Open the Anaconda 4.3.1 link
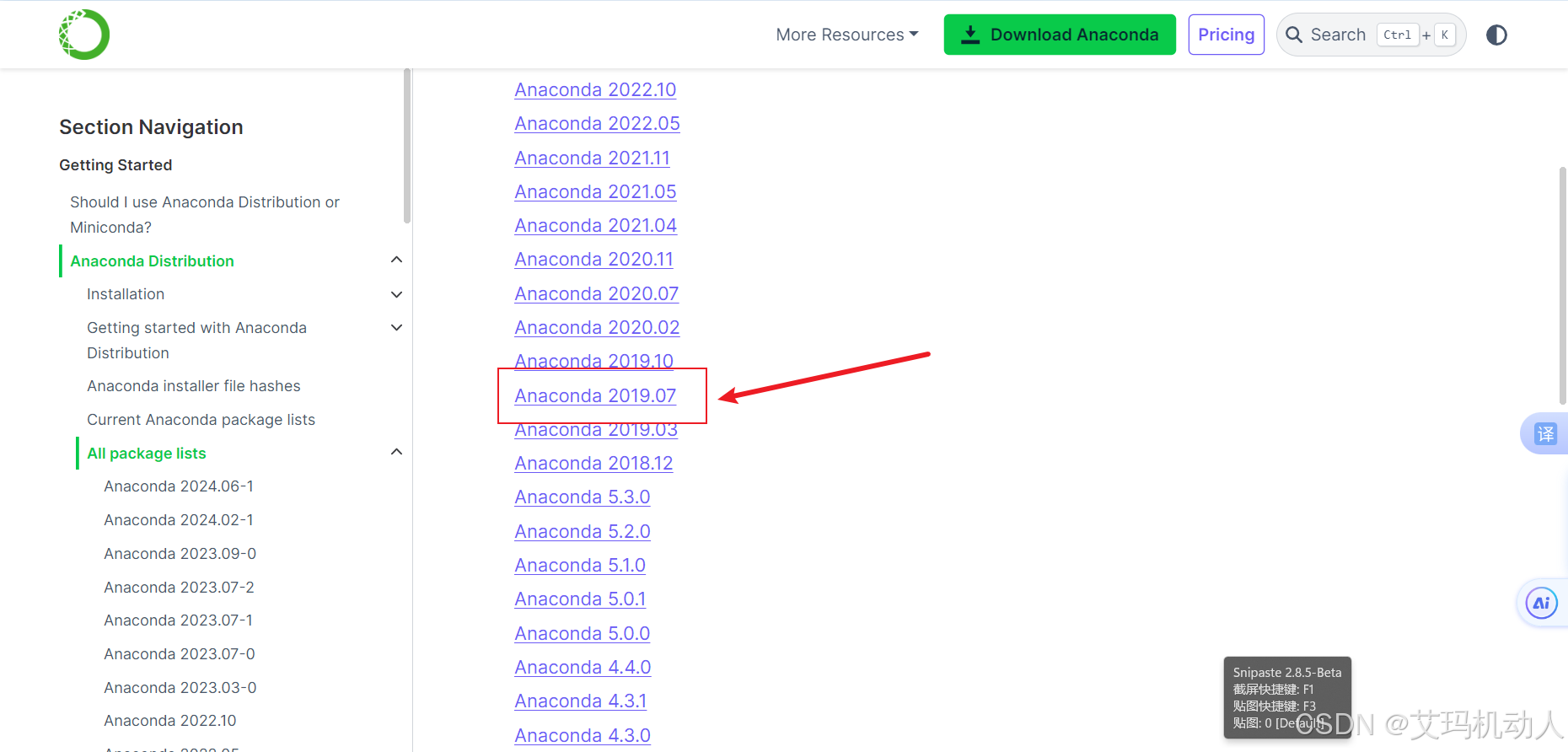The width and height of the screenshot is (1568, 752). 581,701
